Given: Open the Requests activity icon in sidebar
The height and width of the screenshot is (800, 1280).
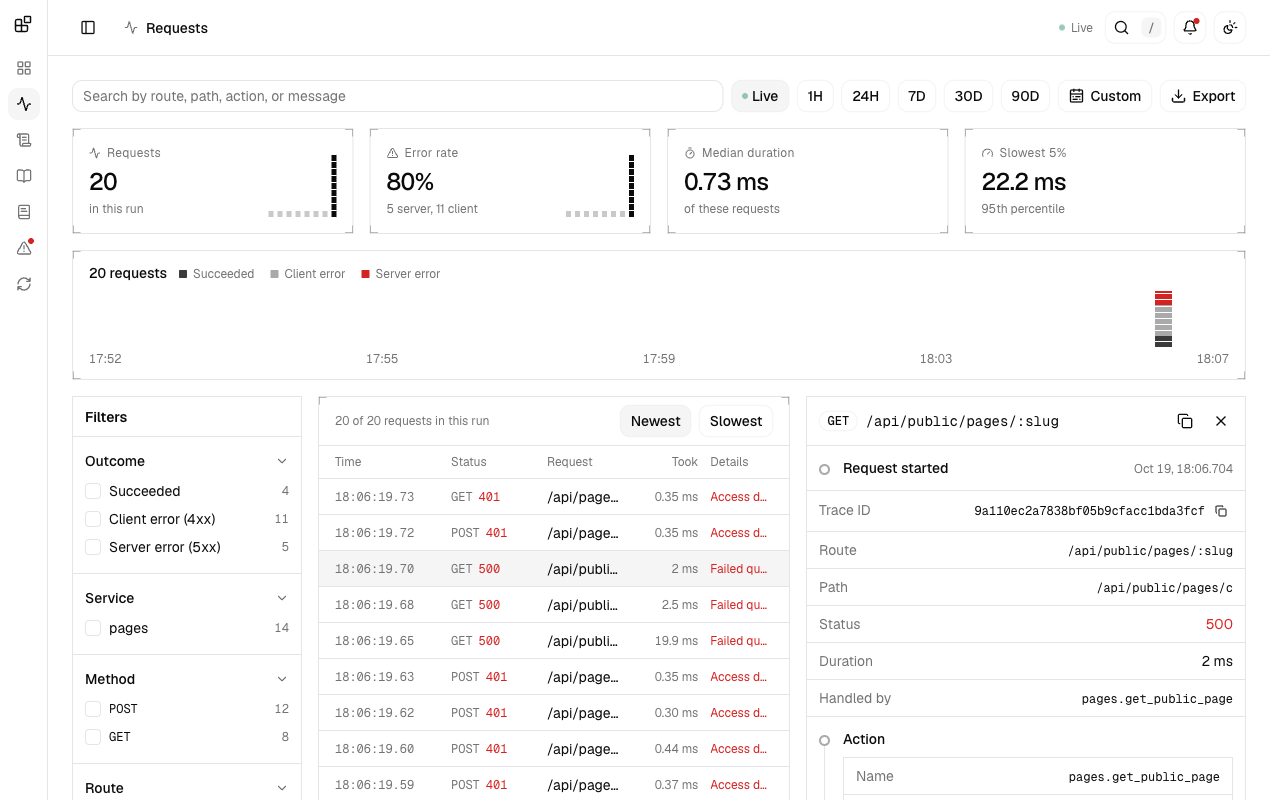Looking at the screenshot, I should pos(24,104).
